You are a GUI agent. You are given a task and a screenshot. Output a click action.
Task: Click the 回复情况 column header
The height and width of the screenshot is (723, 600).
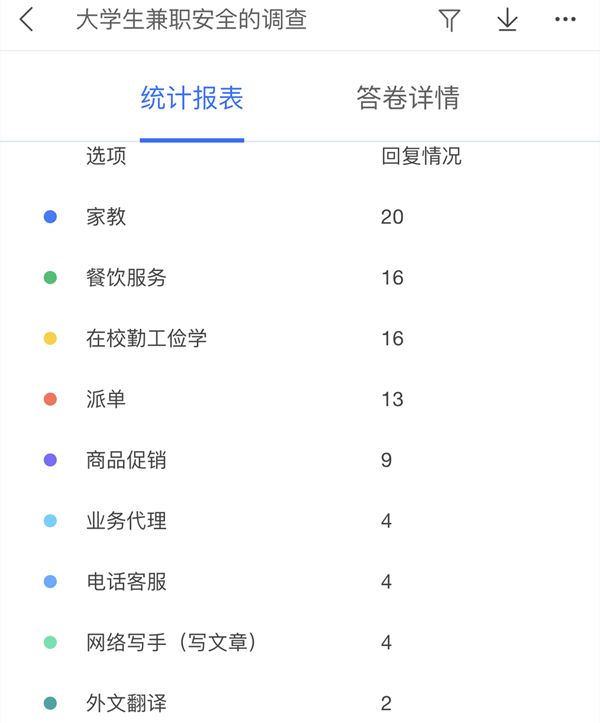(x=421, y=156)
